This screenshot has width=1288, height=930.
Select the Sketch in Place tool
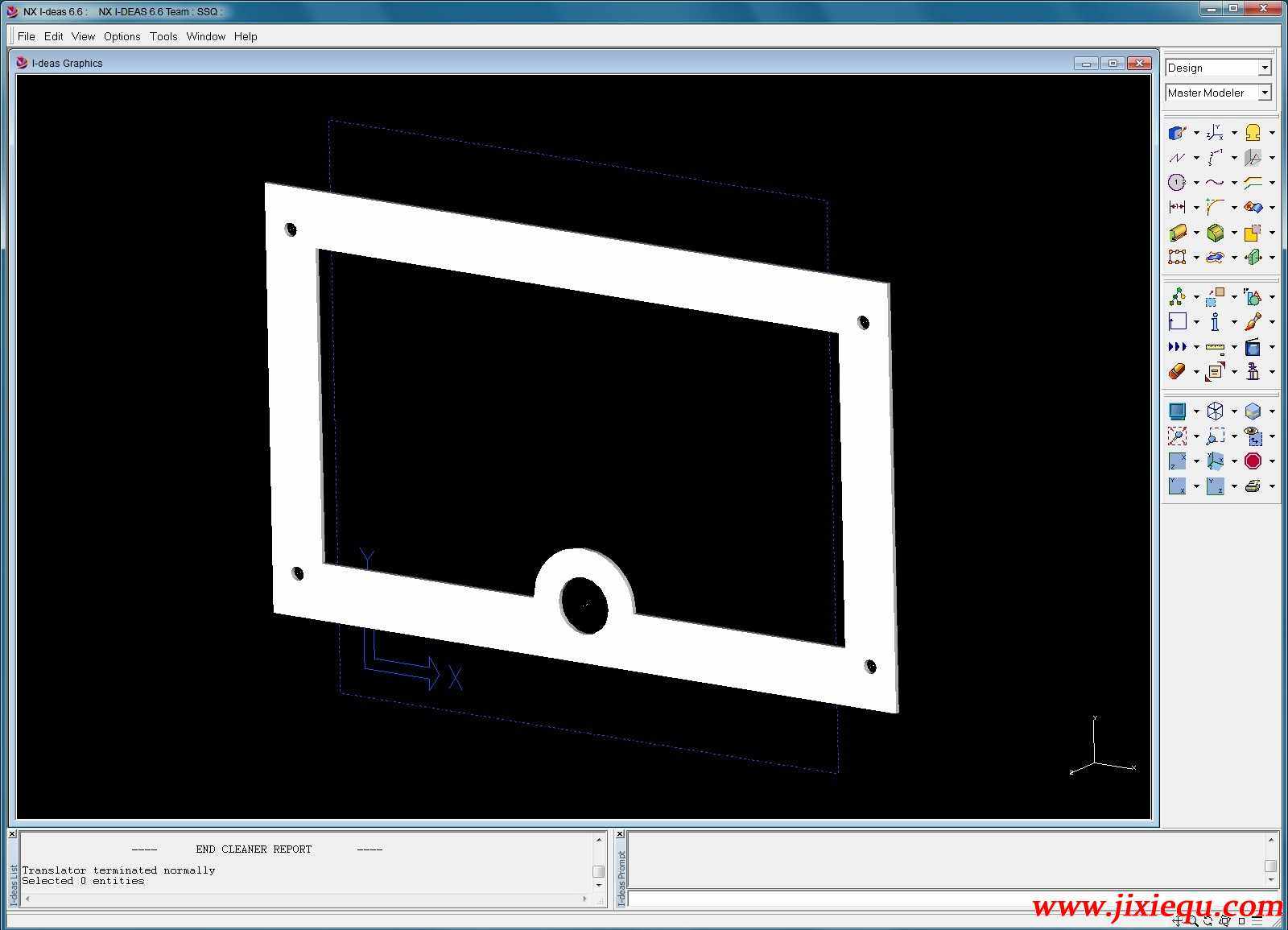pos(1177,132)
